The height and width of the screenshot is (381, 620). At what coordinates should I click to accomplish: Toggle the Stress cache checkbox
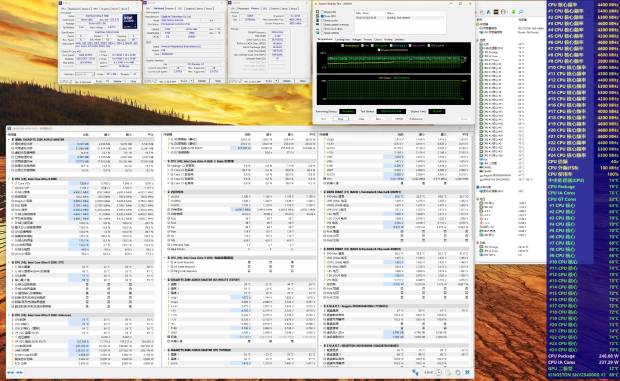pos(322,21)
